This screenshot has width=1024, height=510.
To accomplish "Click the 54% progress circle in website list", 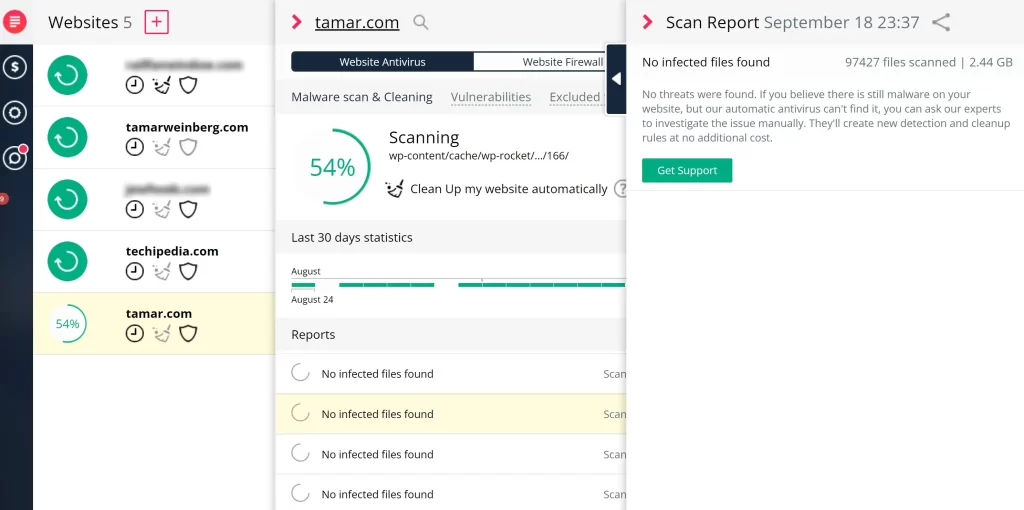I will [x=67, y=323].
